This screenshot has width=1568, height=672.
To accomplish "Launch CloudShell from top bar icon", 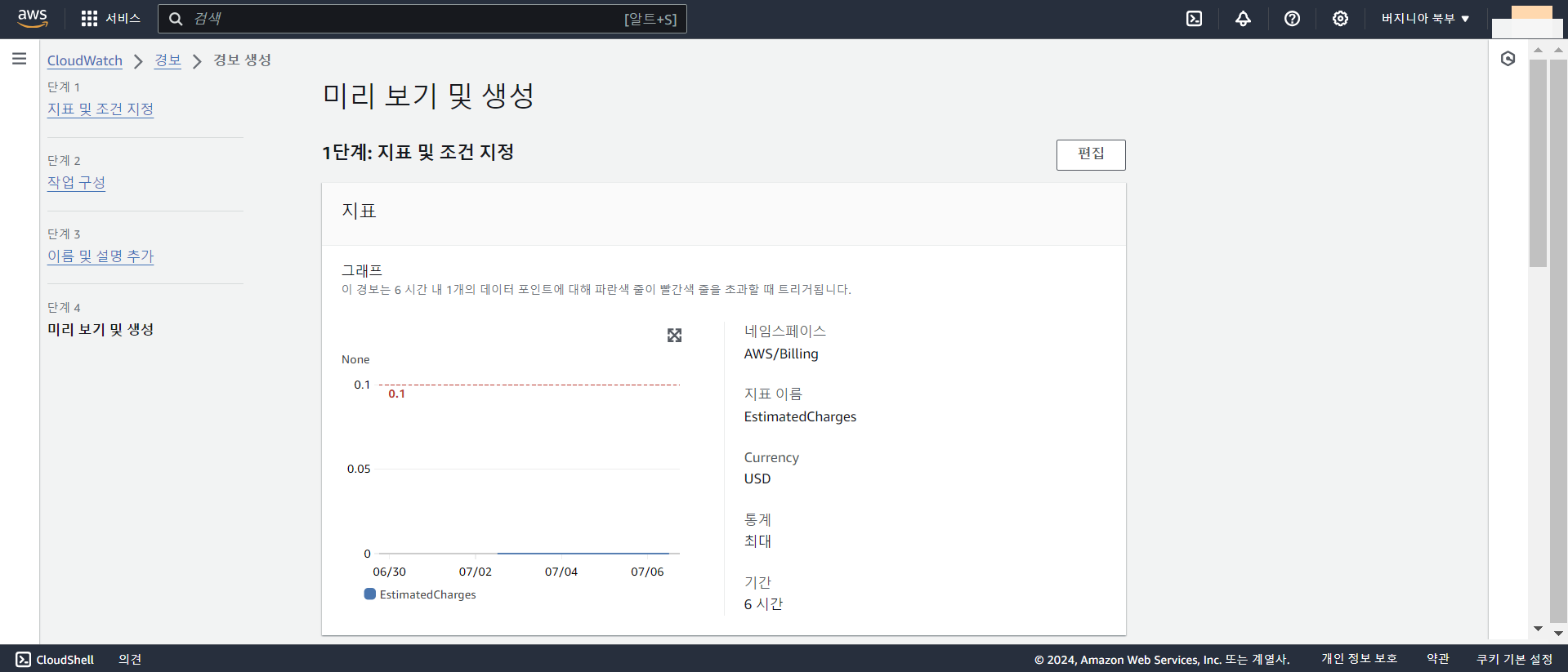I will coord(1194,19).
